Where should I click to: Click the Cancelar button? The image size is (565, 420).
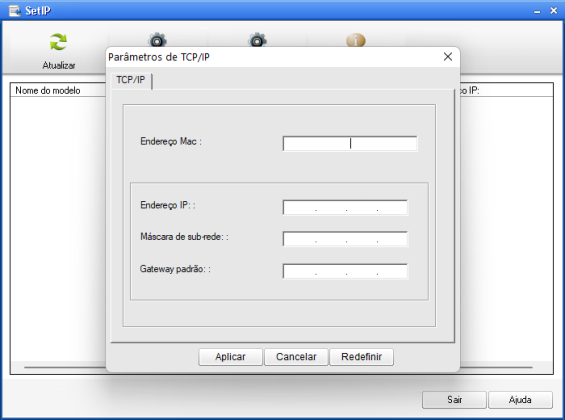pyautogui.click(x=296, y=357)
